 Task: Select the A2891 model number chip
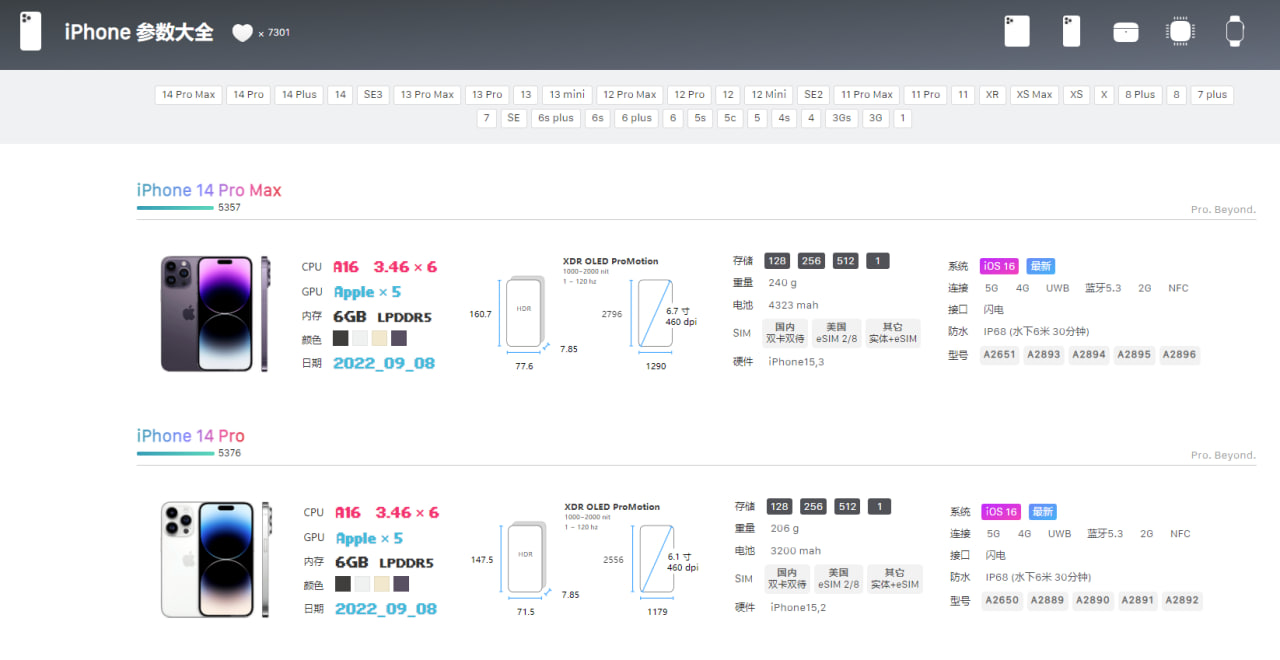tap(1137, 601)
